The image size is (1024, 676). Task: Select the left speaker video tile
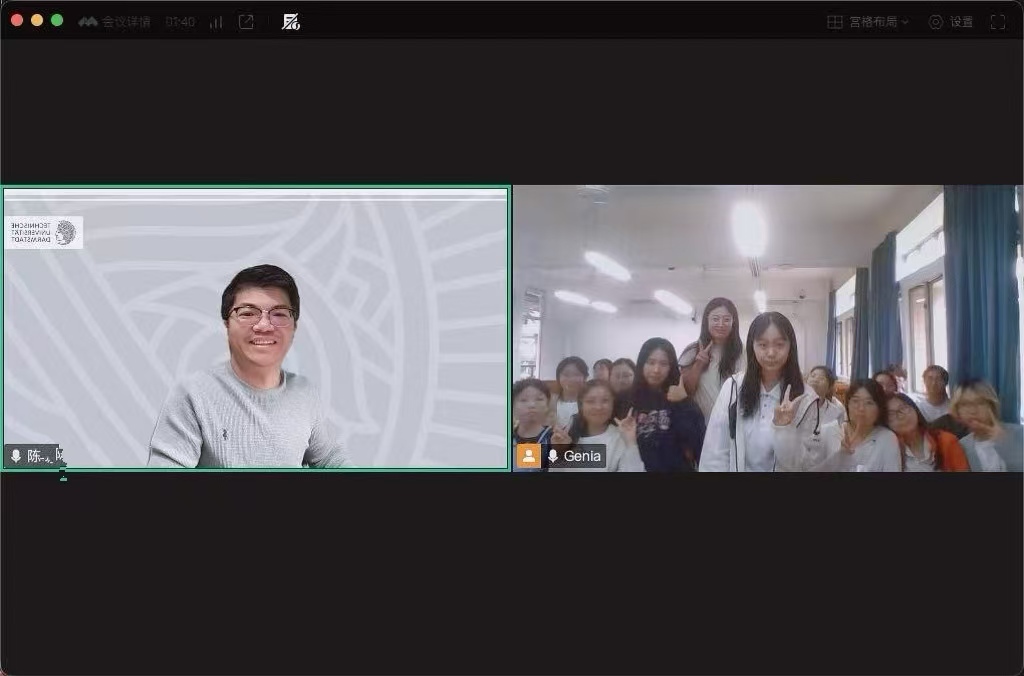pos(256,327)
